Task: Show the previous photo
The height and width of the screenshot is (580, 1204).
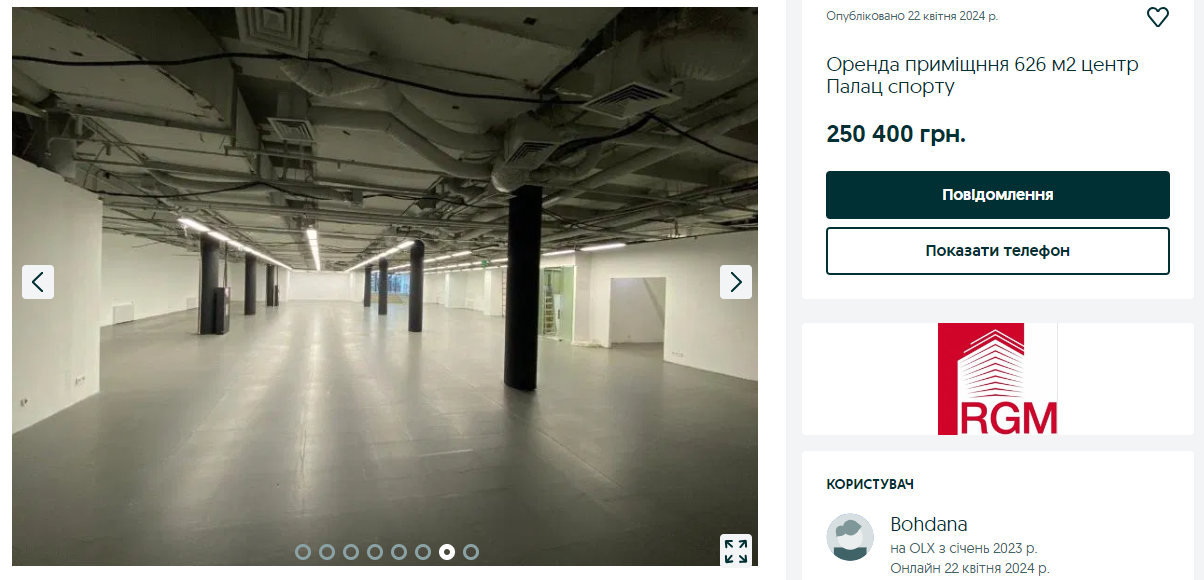Action: pyautogui.click(x=38, y=282)
